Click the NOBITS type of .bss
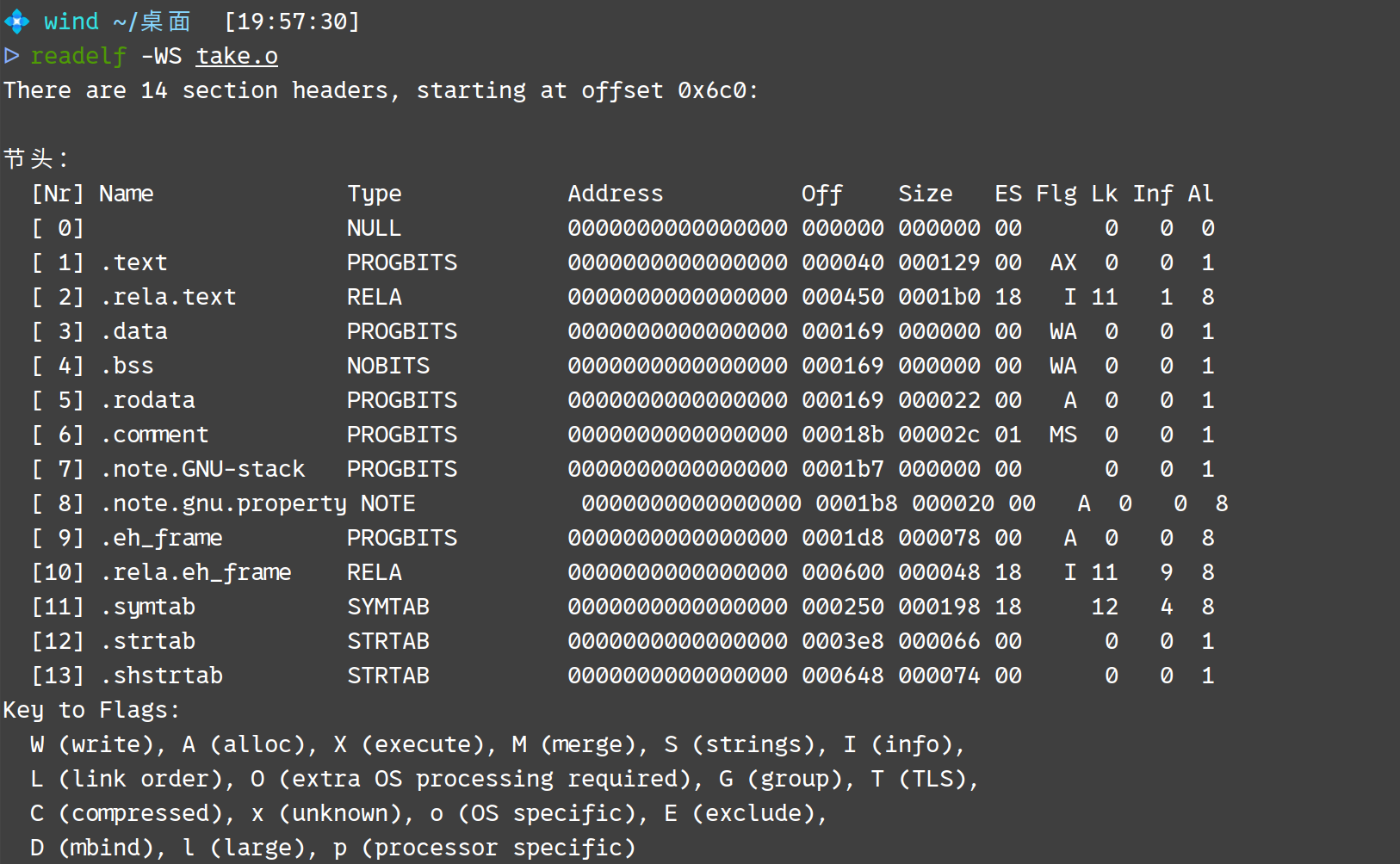The image size is (1400, 864). pyautogui.click(x=387, y=366)
